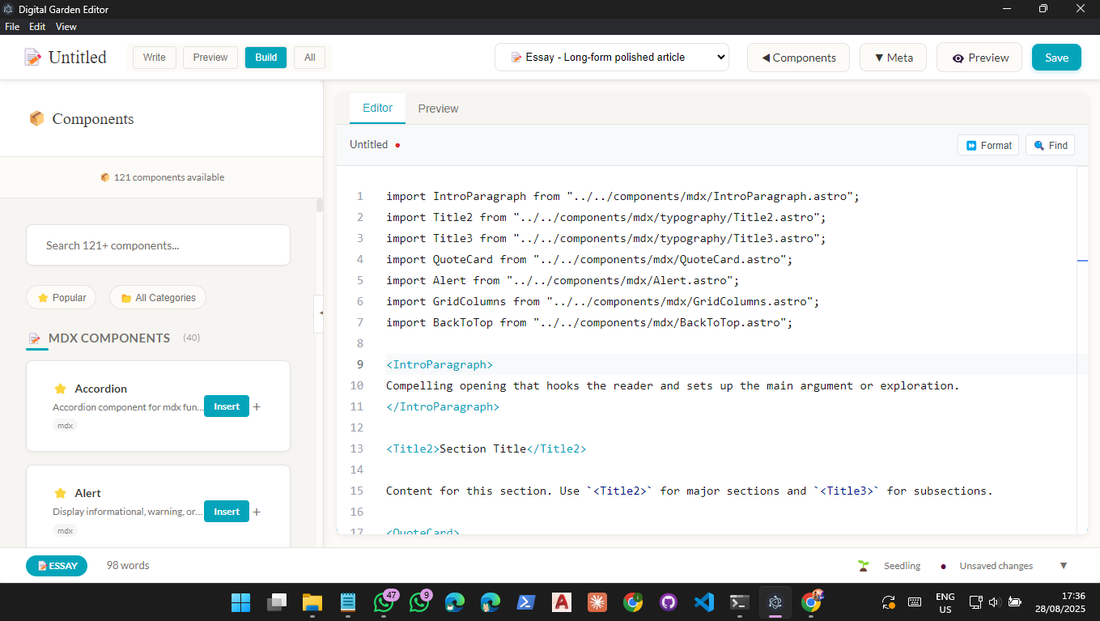Screen dimensions: 1100x621
Task: Insert the Accordion component
Action: coord(226,406)
